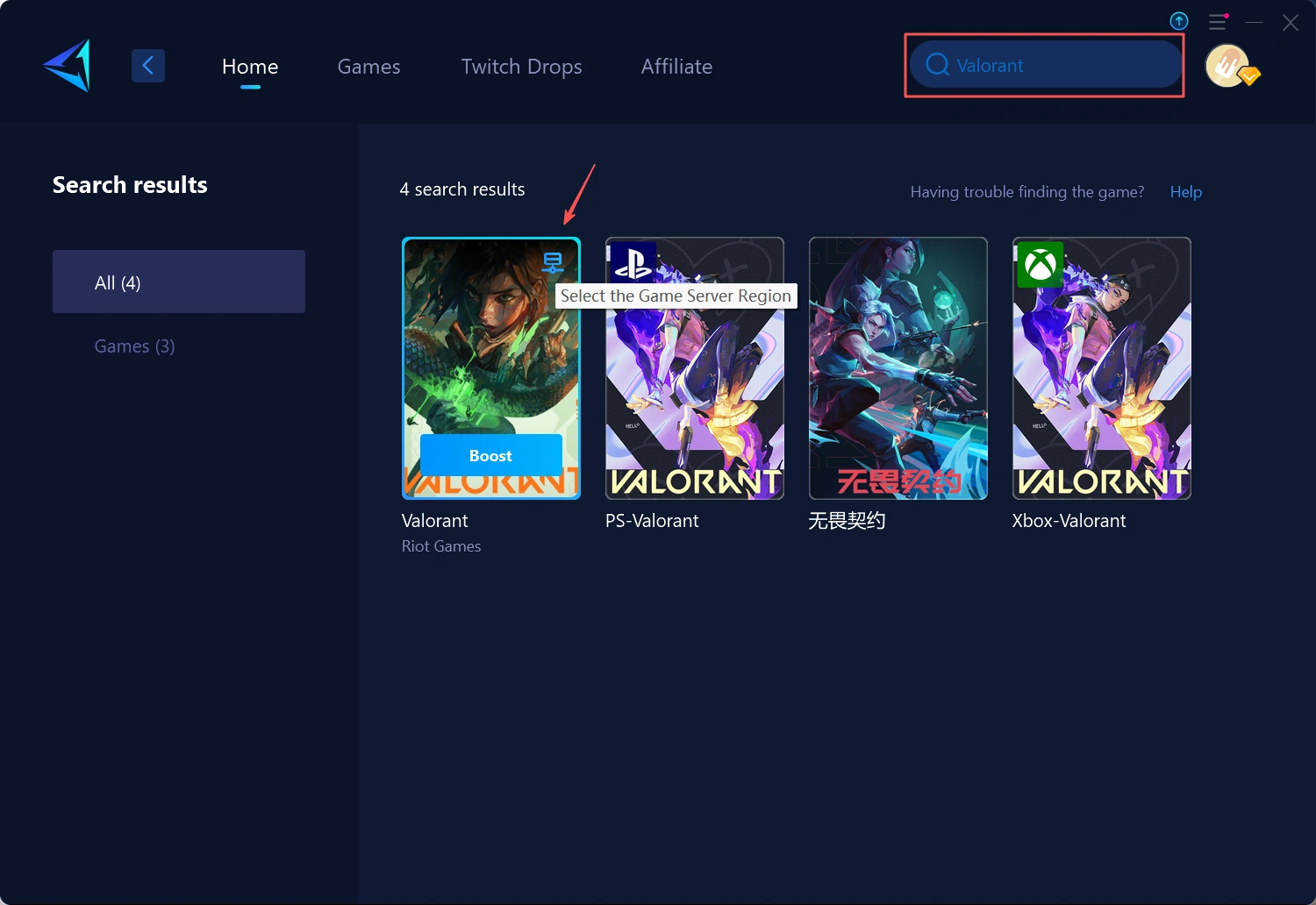The width and height of the screenshot is (1316, 905).
Task: Click the Xbox logo on Xbox-Valorant card
Action: (x=1040, y=265)
